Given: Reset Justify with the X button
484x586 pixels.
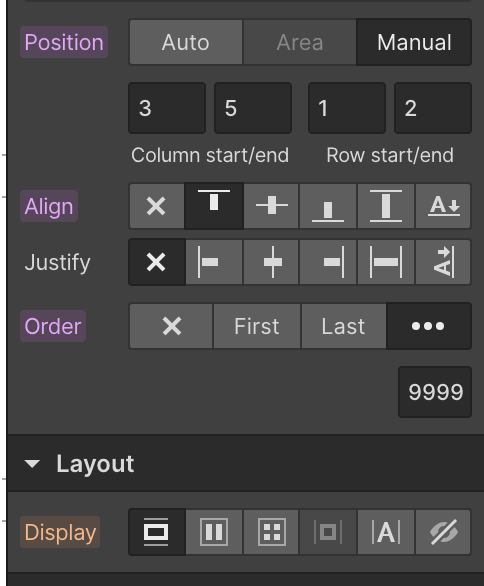Looking at the screenshot, I should 157,262.
